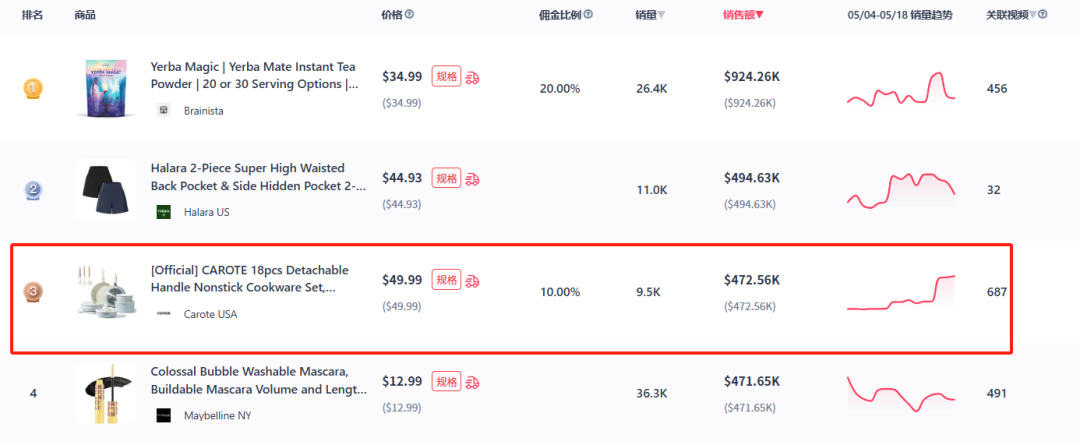Open the CAROTE cookware 规格 specs button

446,280
